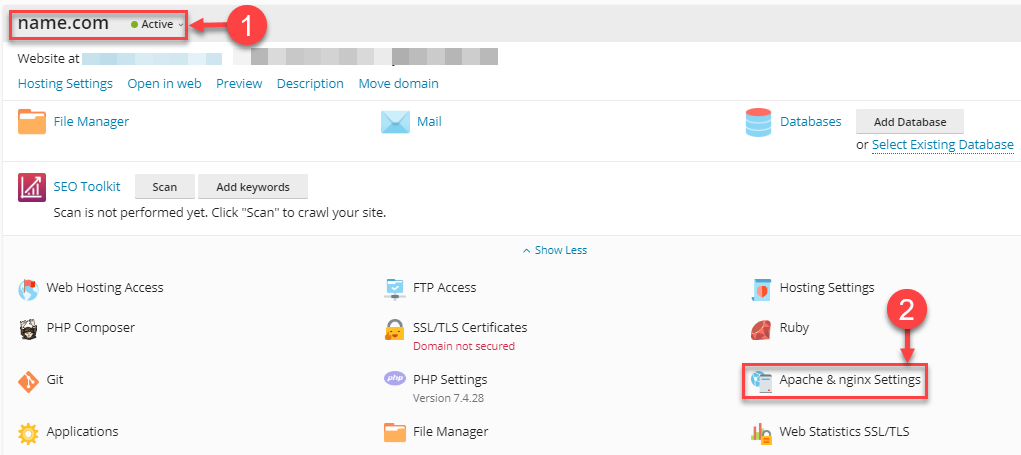
Task: Open the Web Hosting Access label
Action: tap(105, 287)
